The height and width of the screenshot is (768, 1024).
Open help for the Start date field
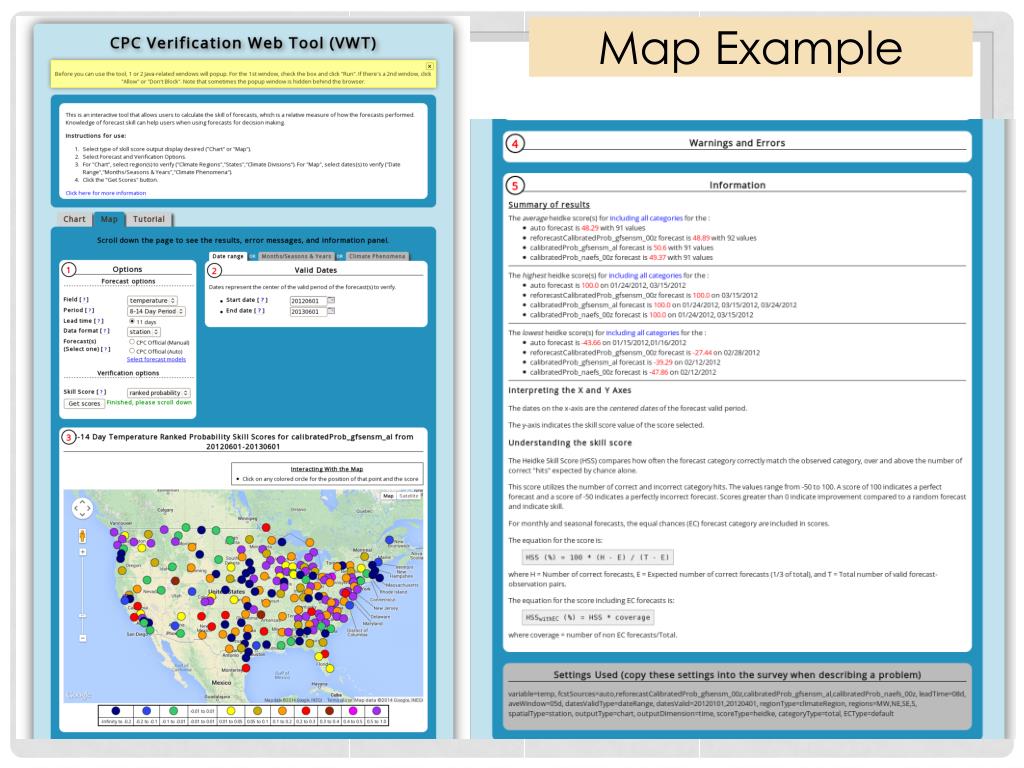coord(262,300)
